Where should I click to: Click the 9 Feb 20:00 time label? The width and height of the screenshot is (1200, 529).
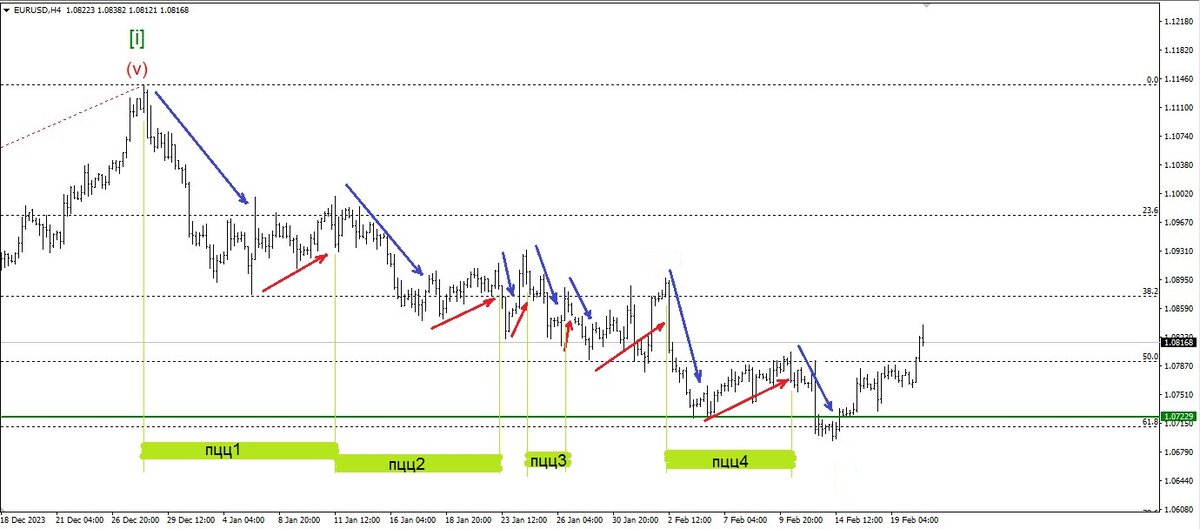802,520
